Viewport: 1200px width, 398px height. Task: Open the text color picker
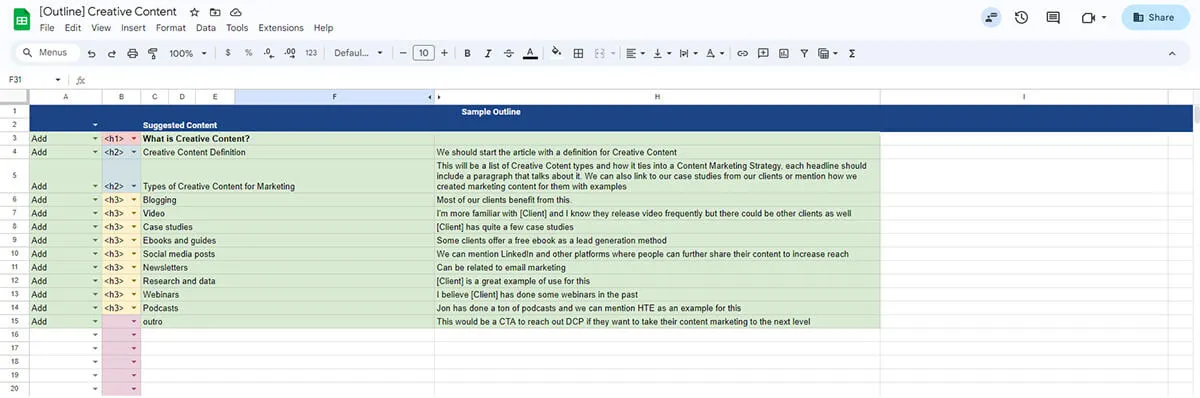[530, 53]
